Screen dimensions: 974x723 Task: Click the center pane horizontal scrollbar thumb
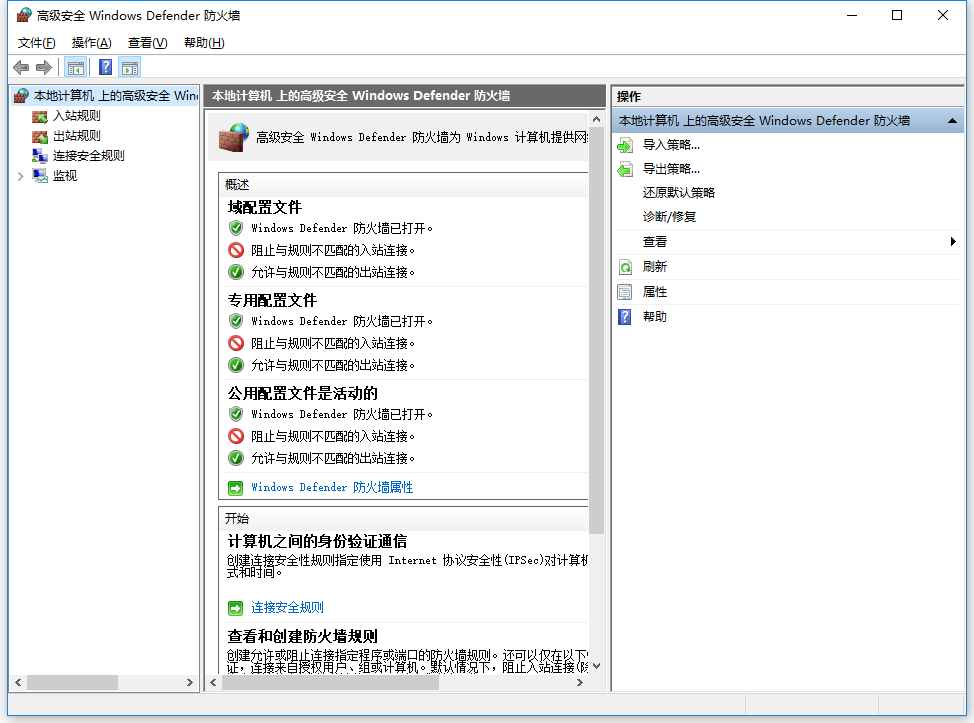[x=330, y=683]
